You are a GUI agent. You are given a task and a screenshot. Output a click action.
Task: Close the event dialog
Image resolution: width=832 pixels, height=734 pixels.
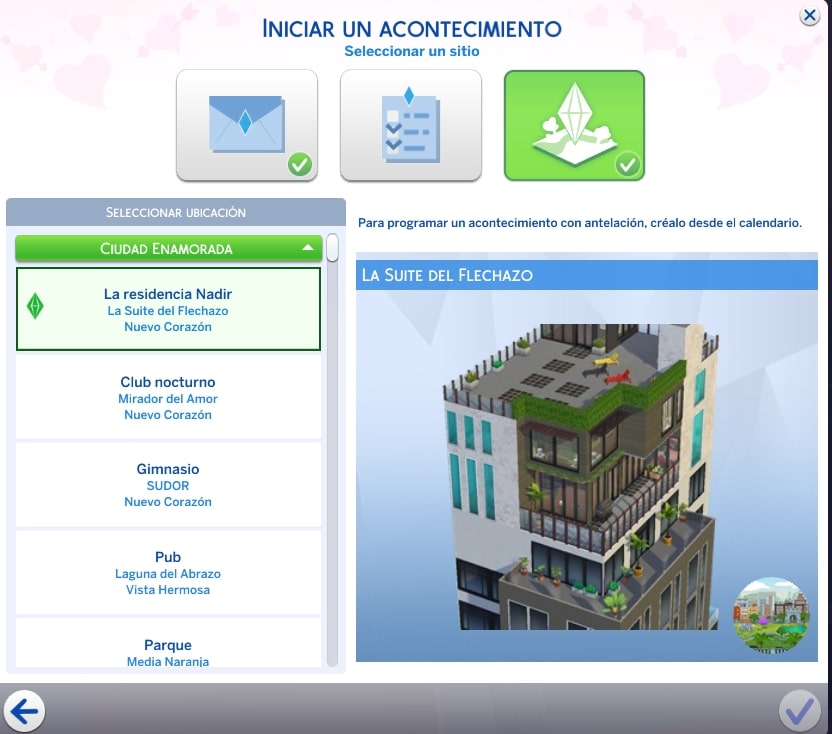(810, 15)
